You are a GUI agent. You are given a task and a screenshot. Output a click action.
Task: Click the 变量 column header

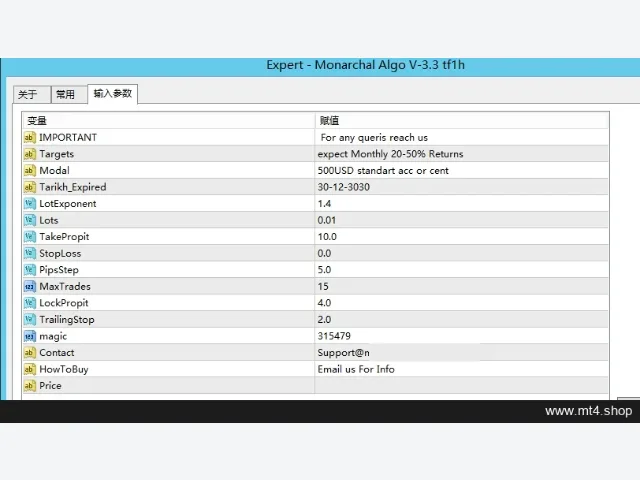click(x=169, y=121)
